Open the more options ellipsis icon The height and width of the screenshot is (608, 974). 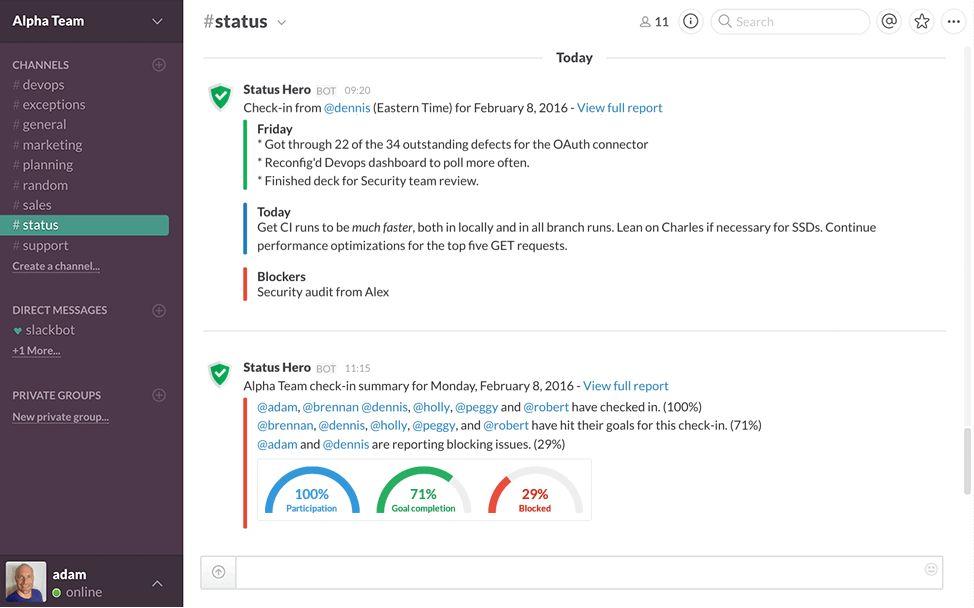tap(953, 21)
